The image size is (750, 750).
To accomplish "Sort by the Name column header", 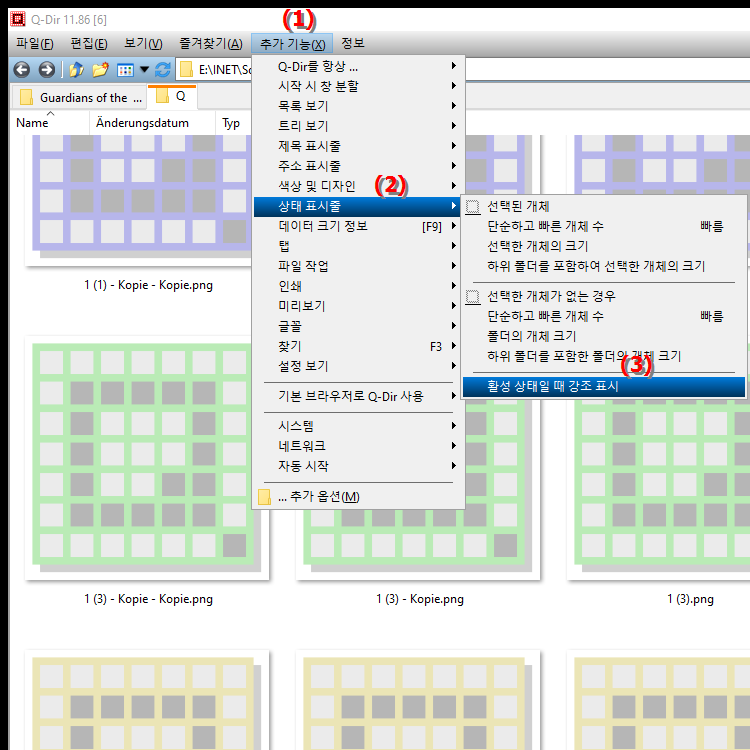I will pos(49,123).
